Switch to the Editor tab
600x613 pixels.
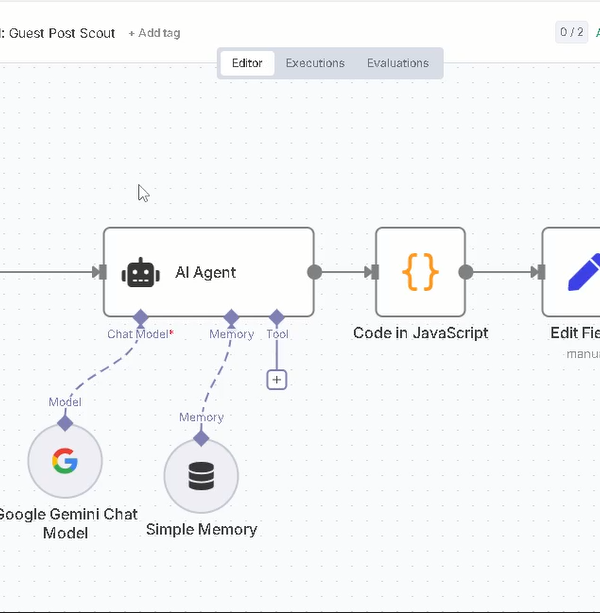(247, 63)
